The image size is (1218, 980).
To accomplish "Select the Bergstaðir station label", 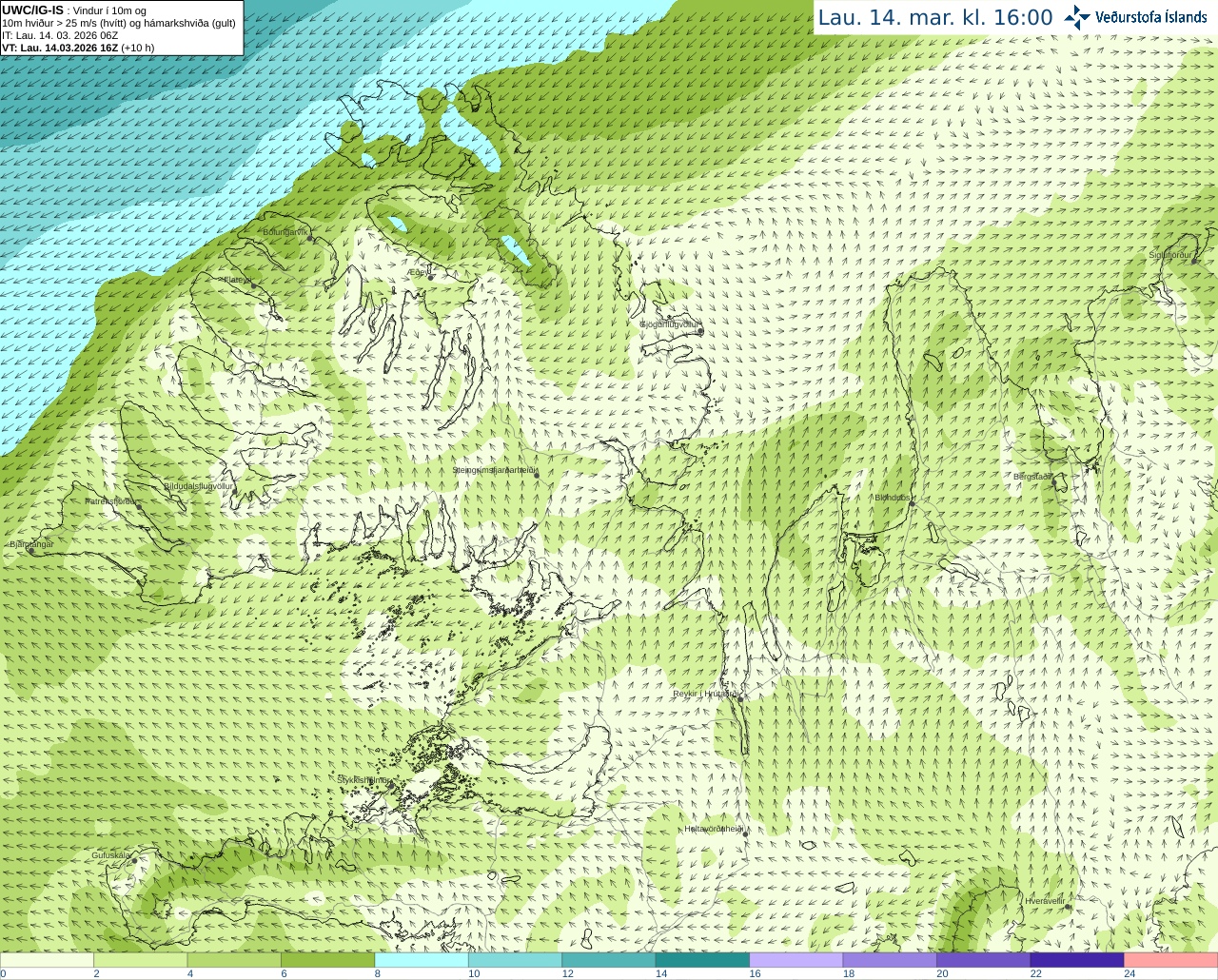I will coord(1032,477).
